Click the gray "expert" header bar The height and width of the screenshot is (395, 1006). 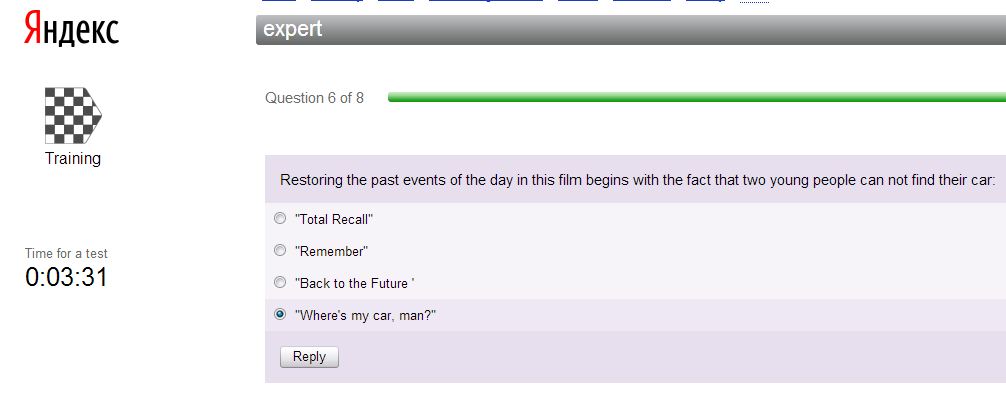[x=631, y=30]
